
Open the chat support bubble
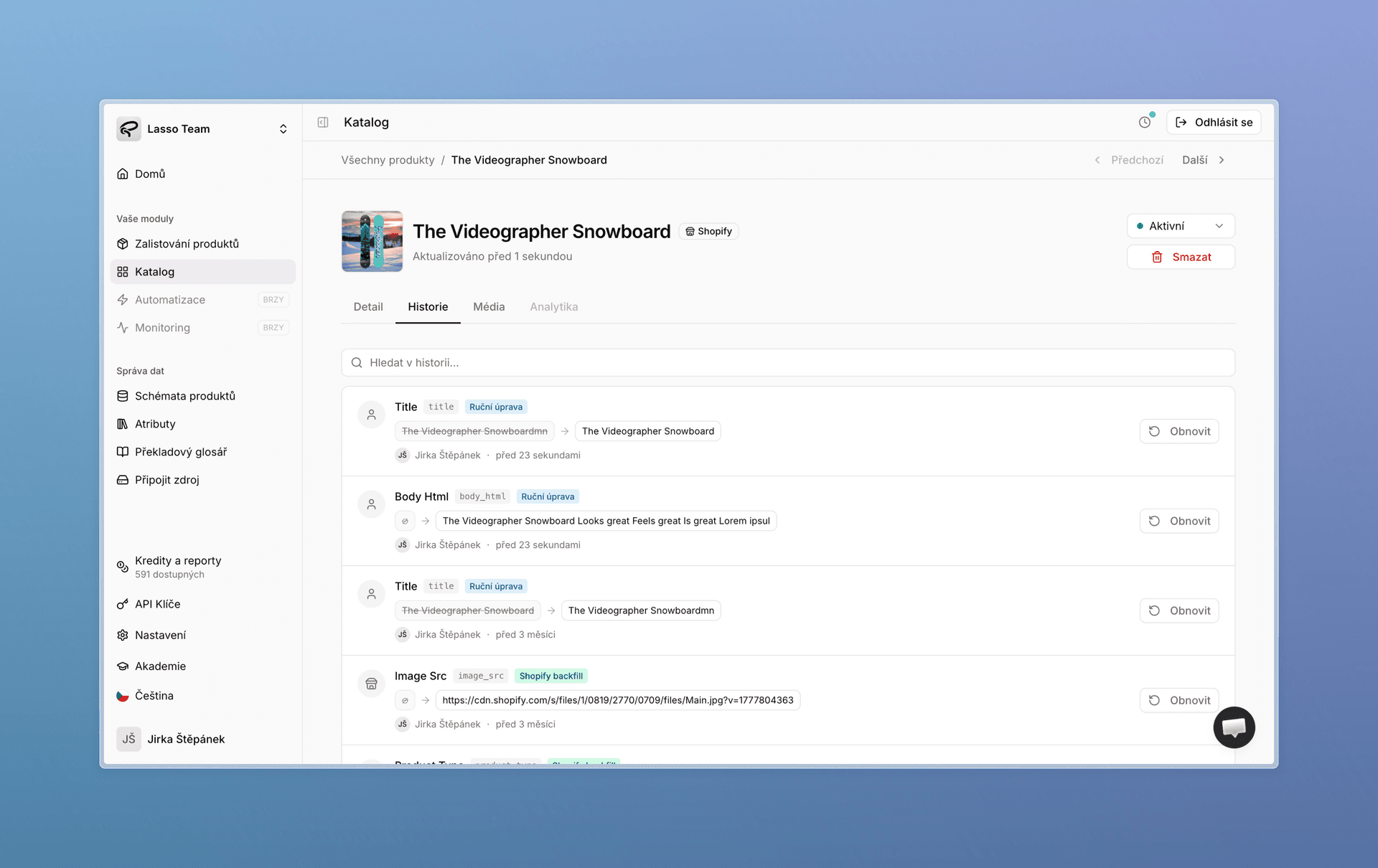tap(1234, 727)
